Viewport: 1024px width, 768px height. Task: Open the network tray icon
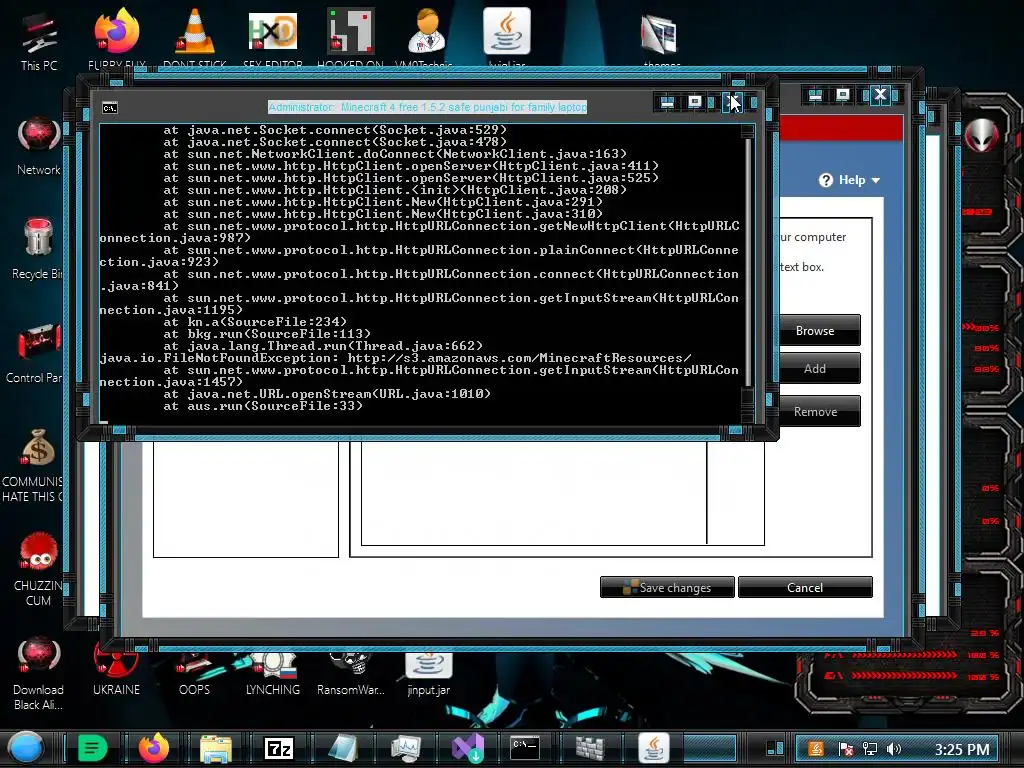870,749
